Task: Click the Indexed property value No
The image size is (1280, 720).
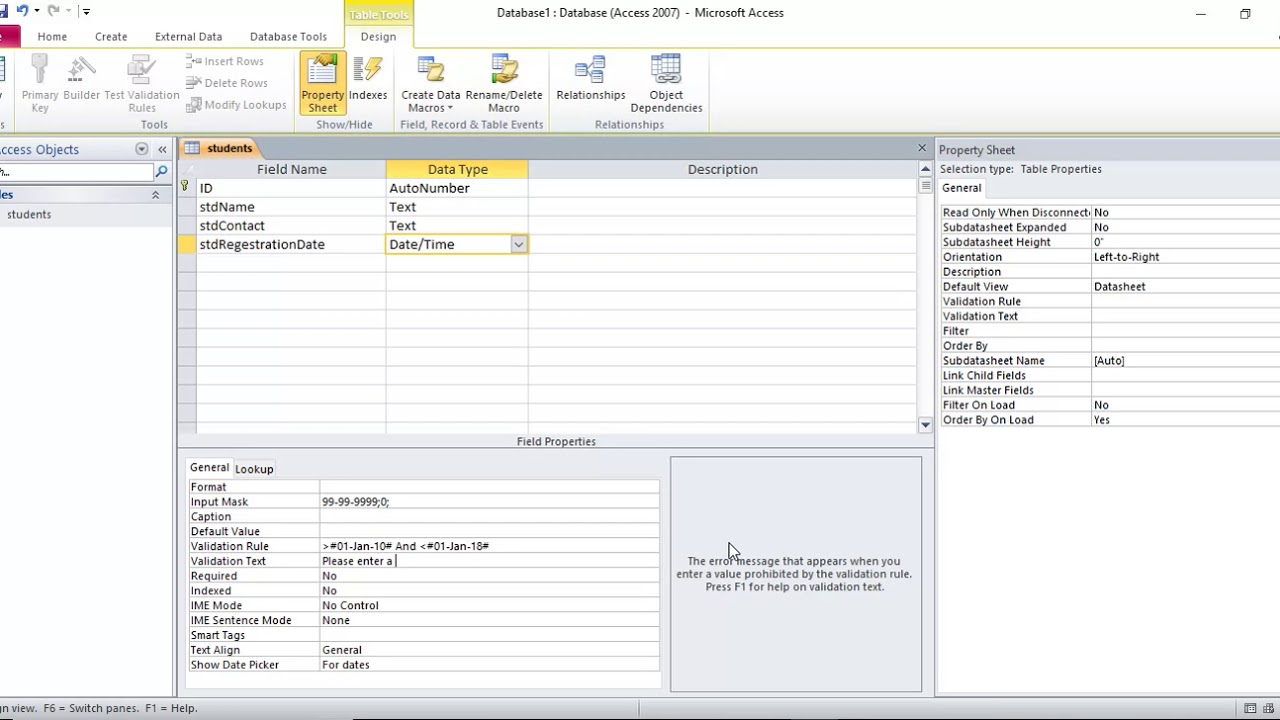Action: [489, 591]
